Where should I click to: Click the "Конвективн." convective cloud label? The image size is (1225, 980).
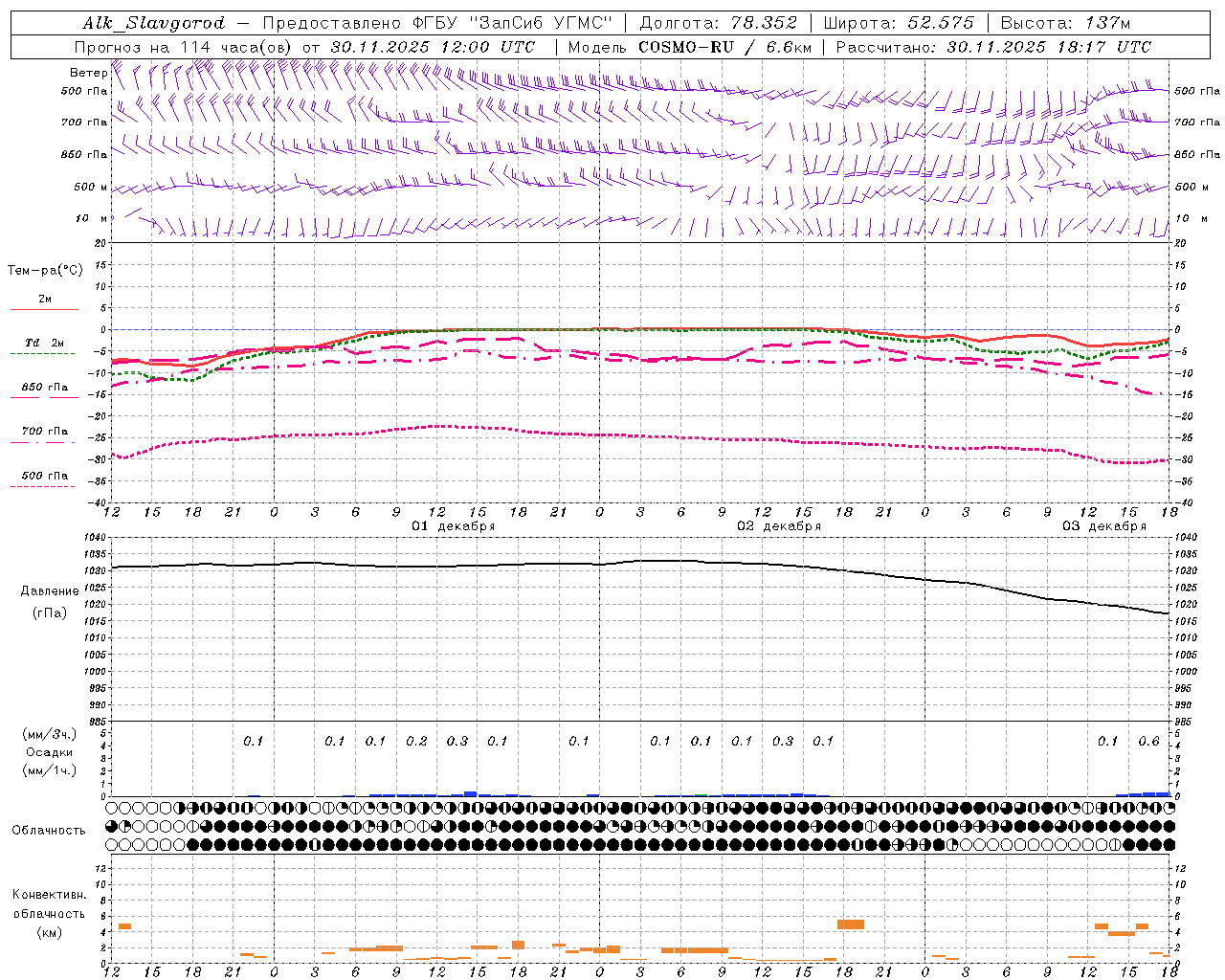[49, 895]
